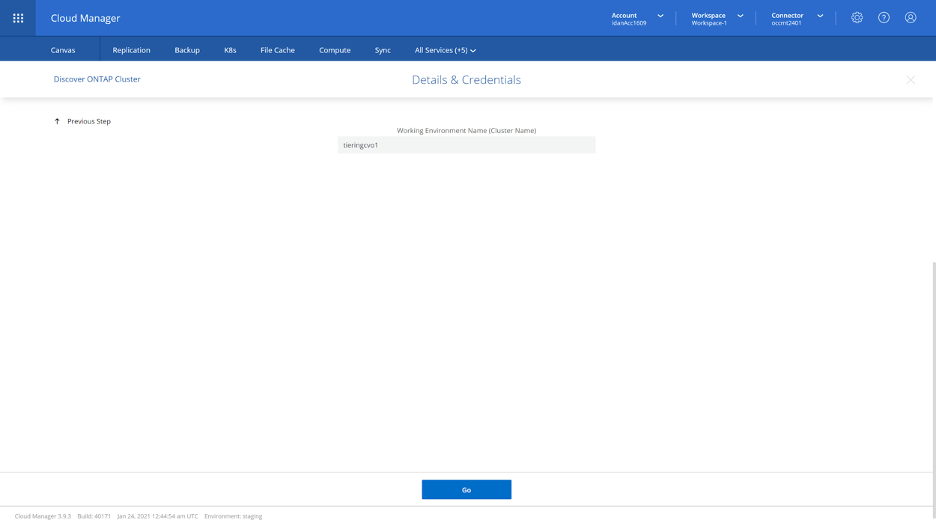Open the settings gear icon
Viewport: 936px width, 526px height.
pyautogui.click(x=857, y=18)
